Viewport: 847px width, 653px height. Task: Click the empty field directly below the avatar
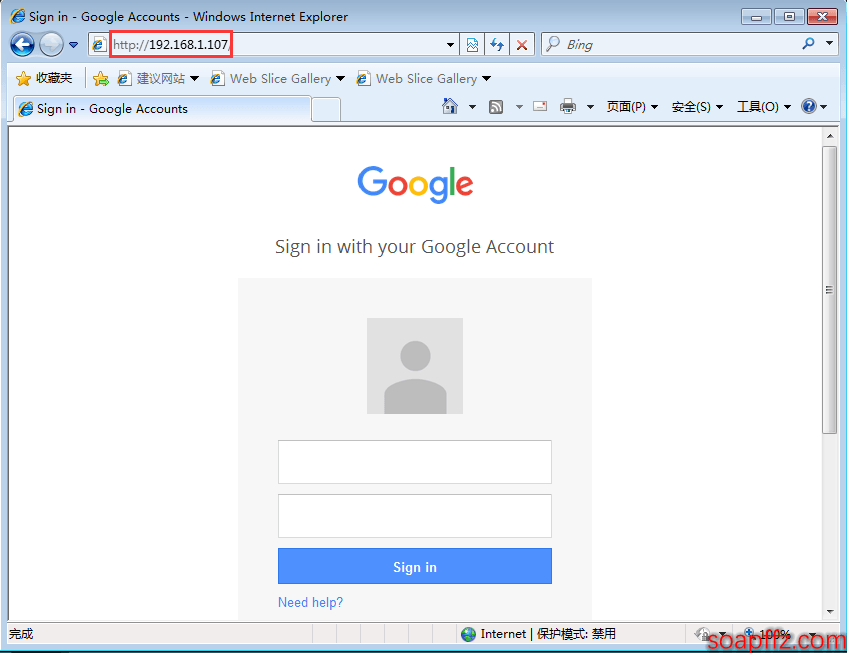(x=415, y=462)
